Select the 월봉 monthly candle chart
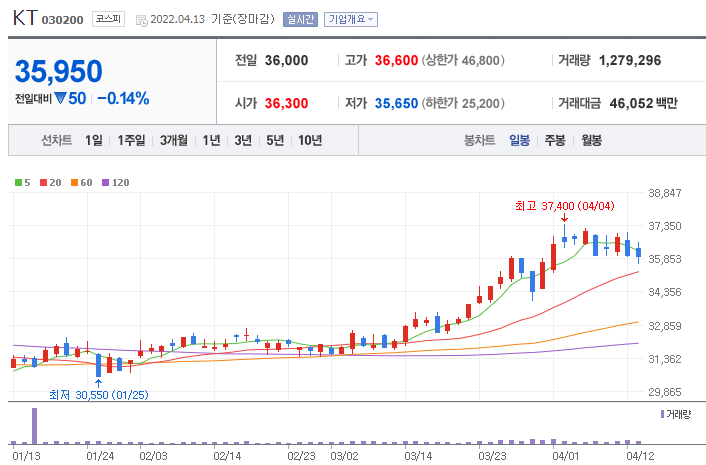Image resolution: width=706 pixels, height=465 pixels. [x=591, y=140]
